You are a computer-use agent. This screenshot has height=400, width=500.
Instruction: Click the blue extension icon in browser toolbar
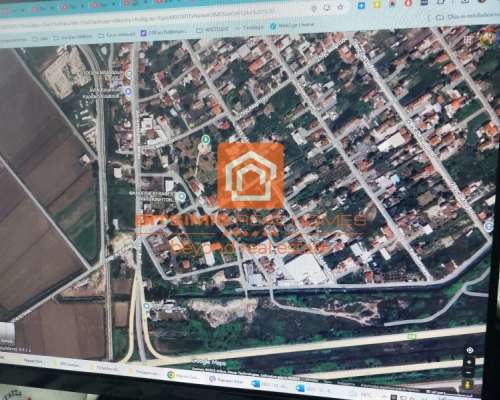click(361, 6)
